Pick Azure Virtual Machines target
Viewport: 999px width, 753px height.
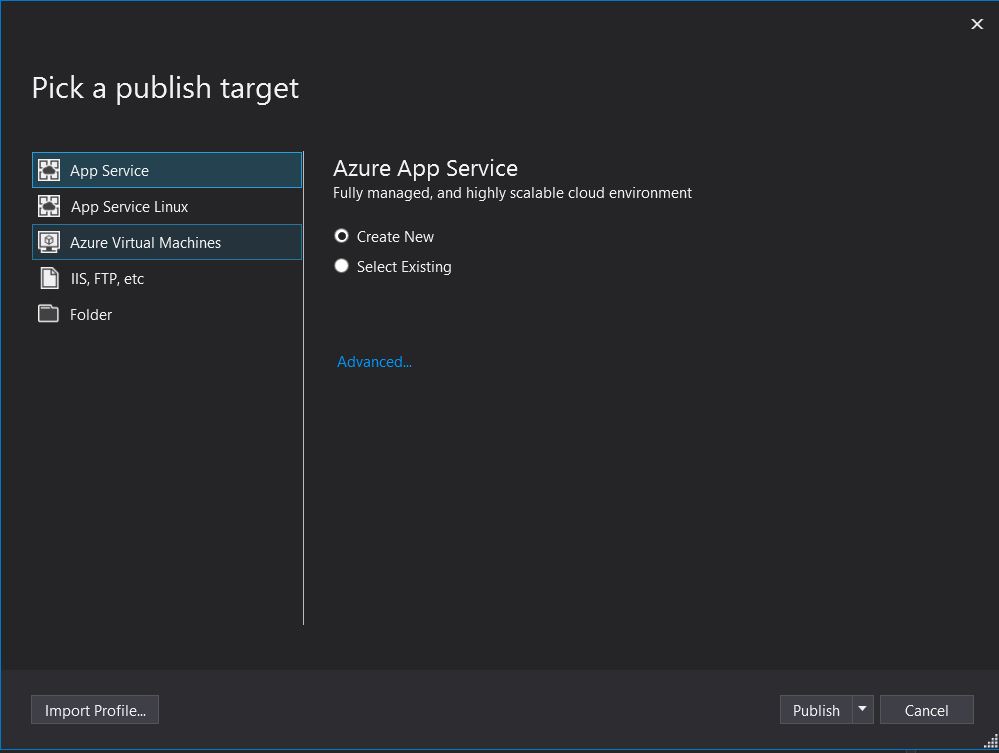[x=167, y=242]
